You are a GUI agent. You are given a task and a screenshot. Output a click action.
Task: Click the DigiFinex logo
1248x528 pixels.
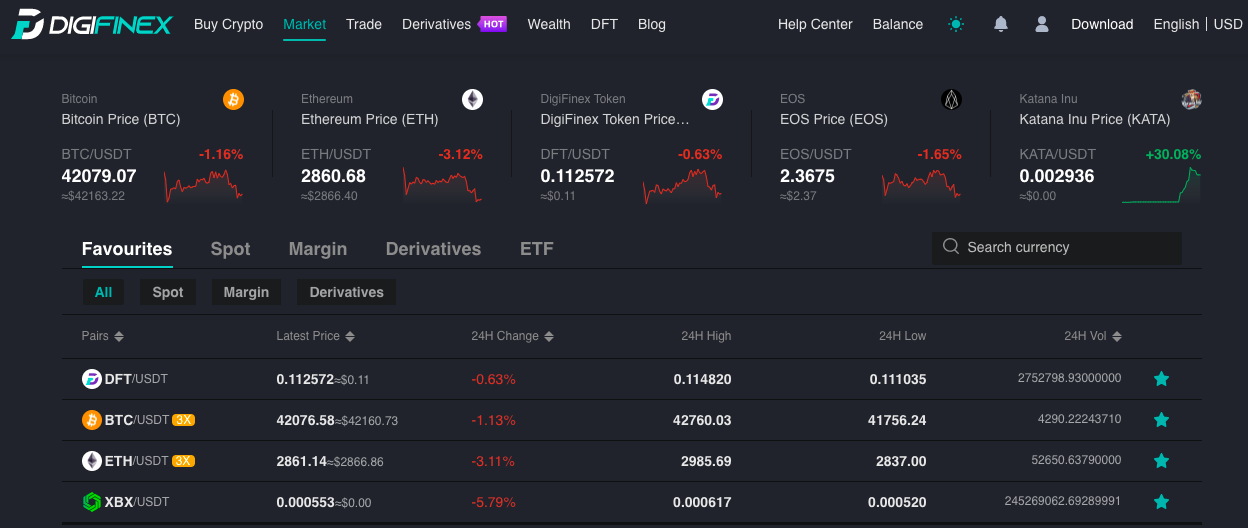[92, 24]
